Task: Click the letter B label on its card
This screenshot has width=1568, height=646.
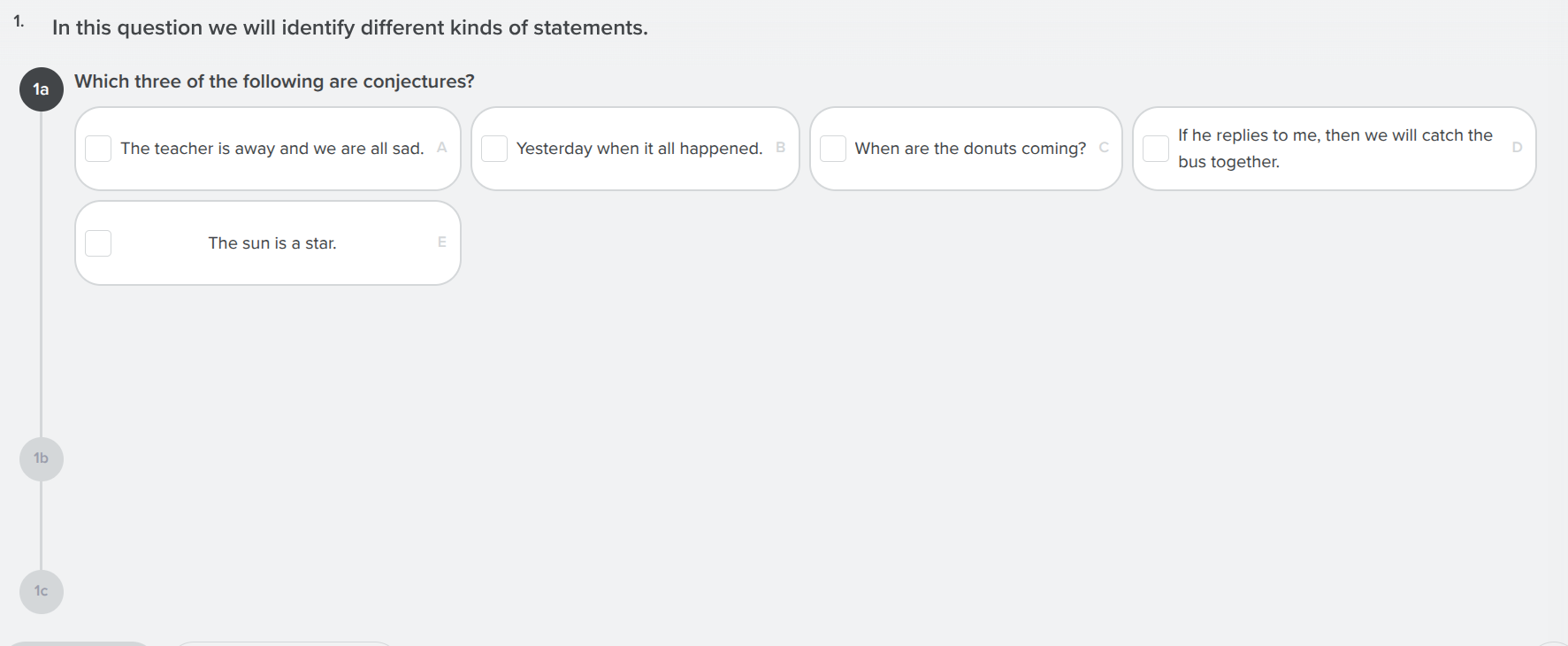Action: click(x=779, y=148)
